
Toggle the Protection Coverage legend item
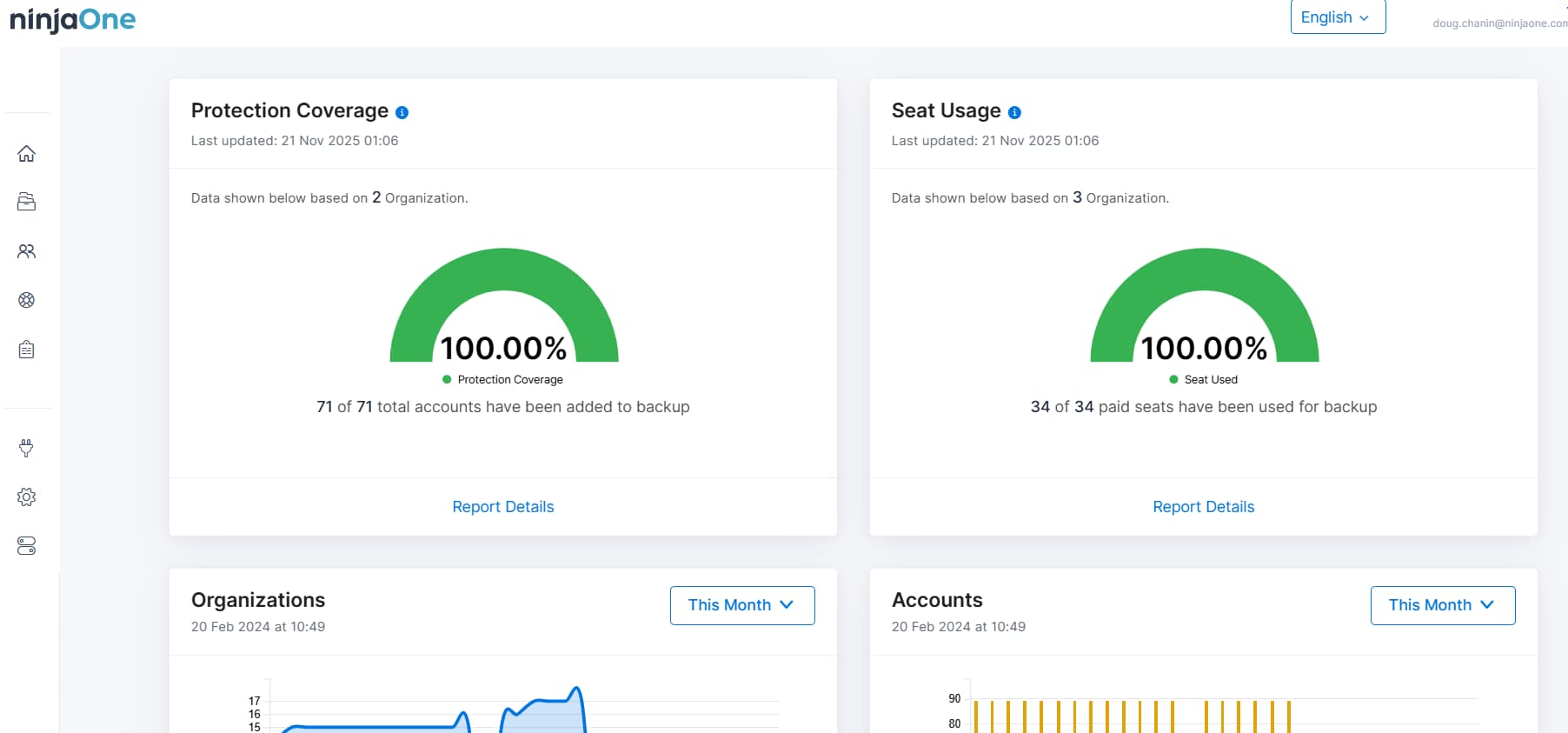[x=503, y=380]
